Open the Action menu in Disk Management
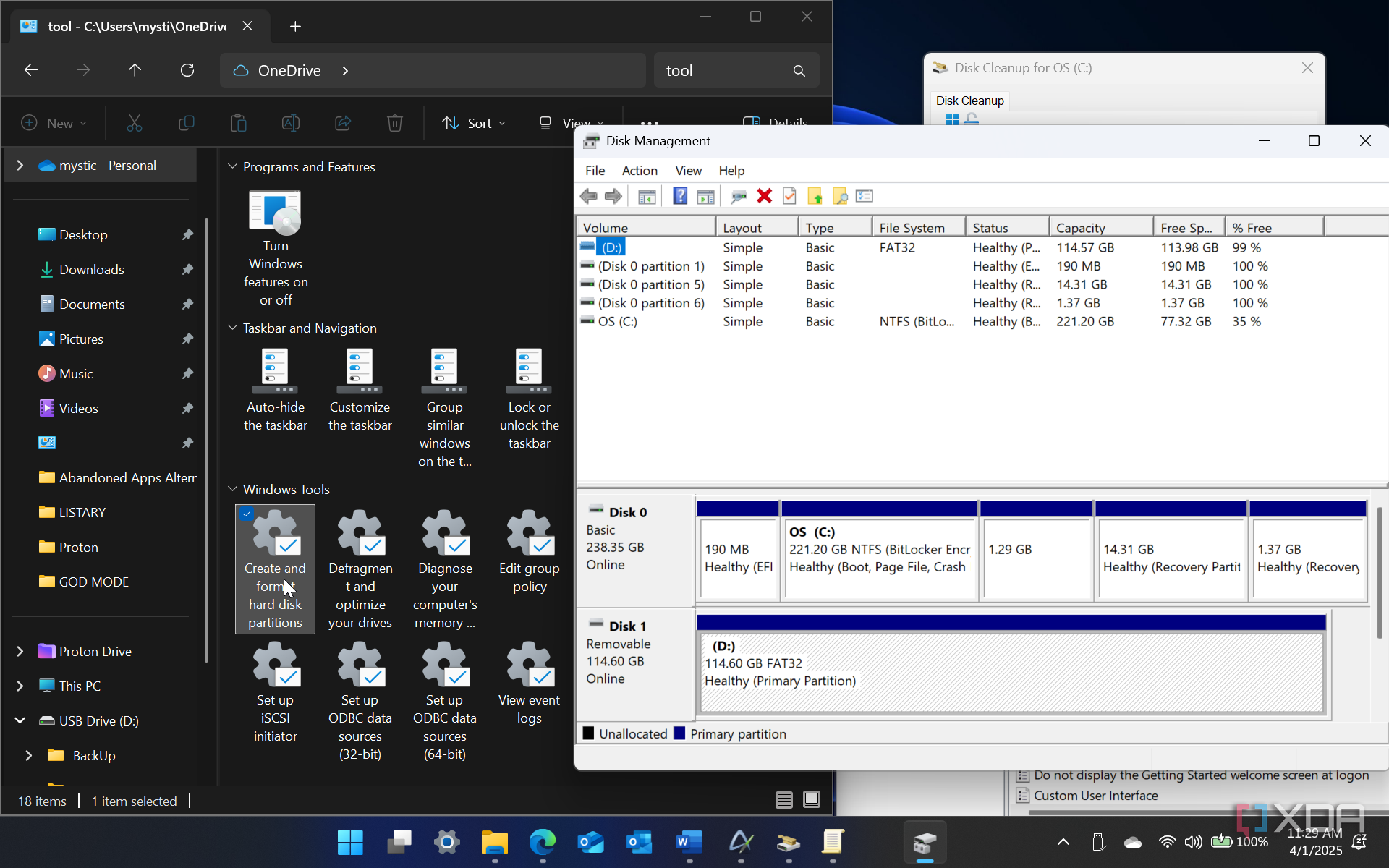The image size is (1389, 868). [640, 171]
